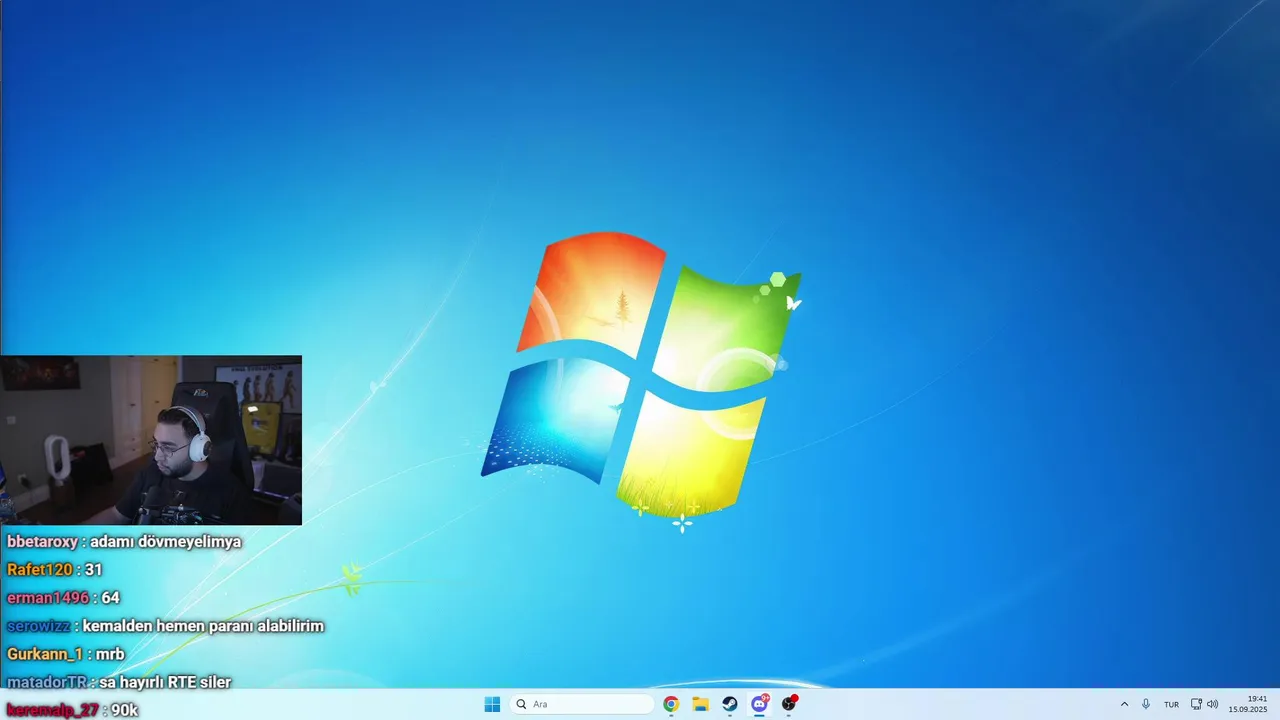Click chat username erman1496
Image resolution: width=1280 pixels, height=720 pixels.
point(48,597)
